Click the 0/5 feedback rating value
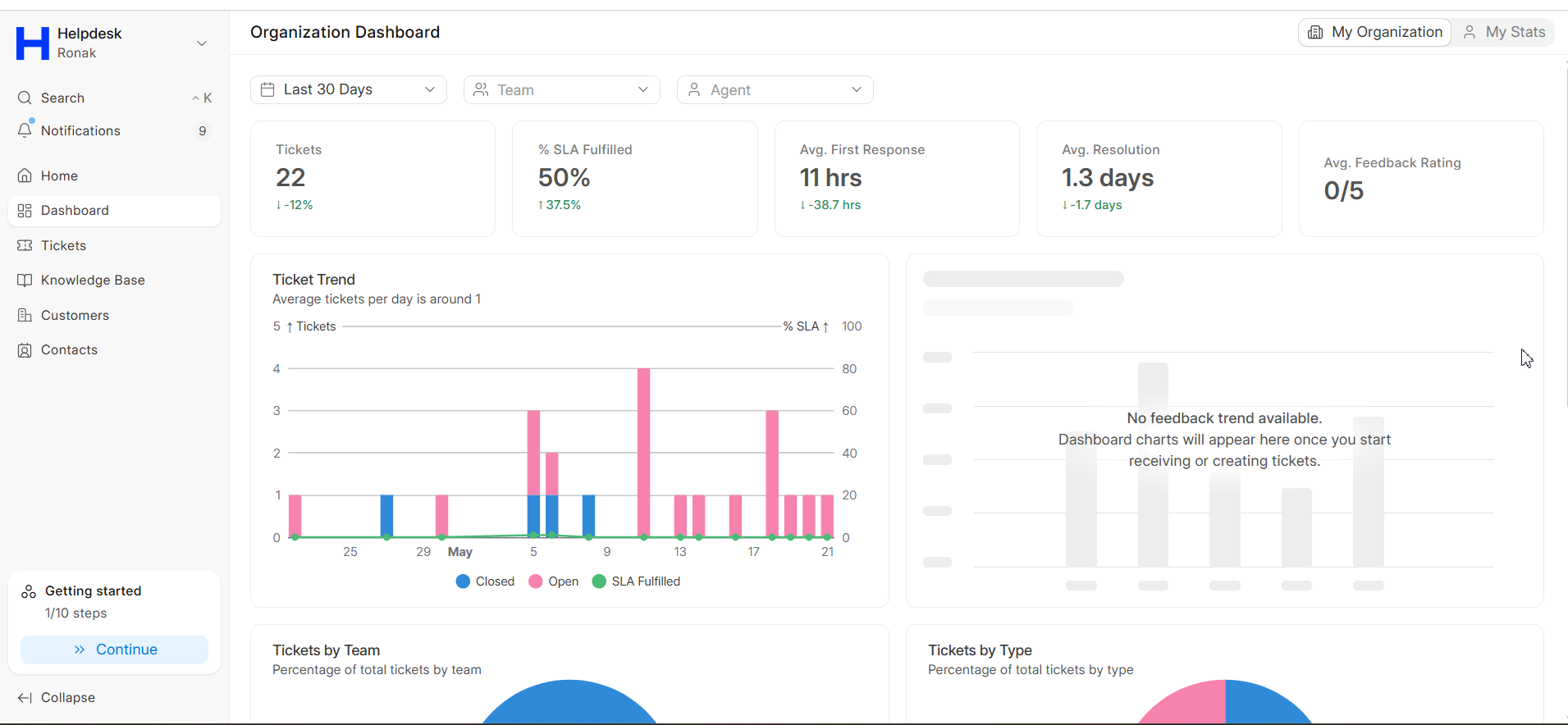The image size is (1568, 725). [1344, 190]
